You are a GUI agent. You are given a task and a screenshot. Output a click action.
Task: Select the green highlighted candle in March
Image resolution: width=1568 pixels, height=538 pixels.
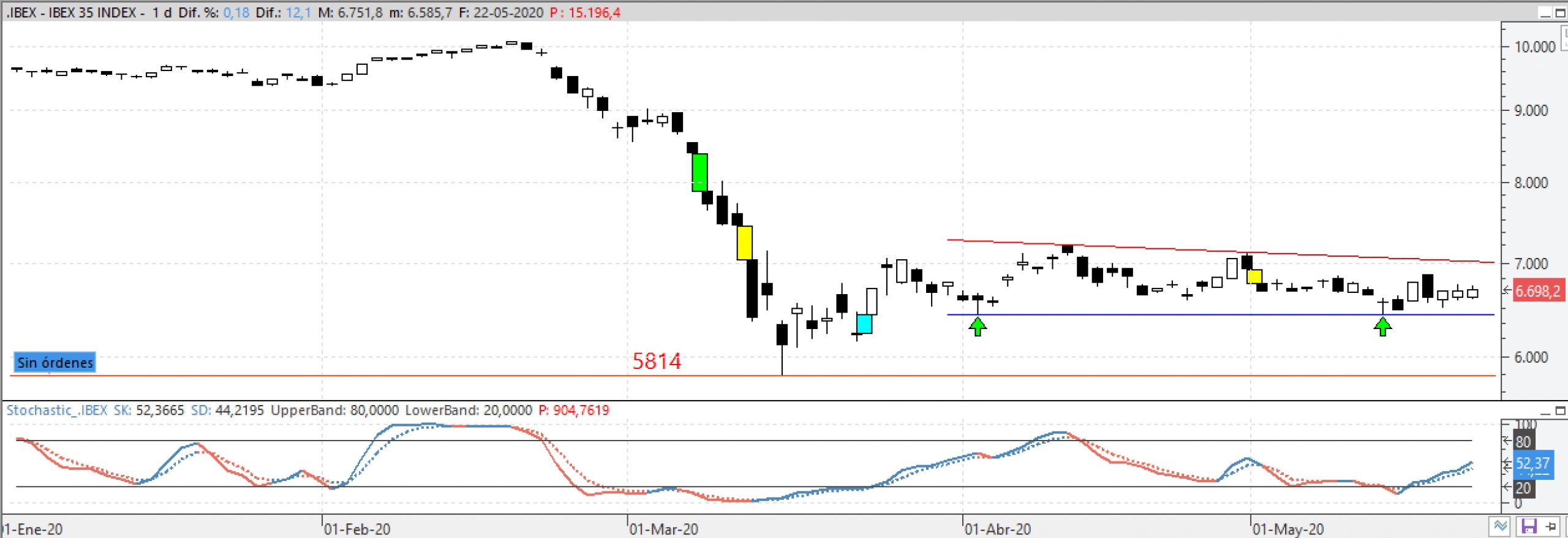699,172
